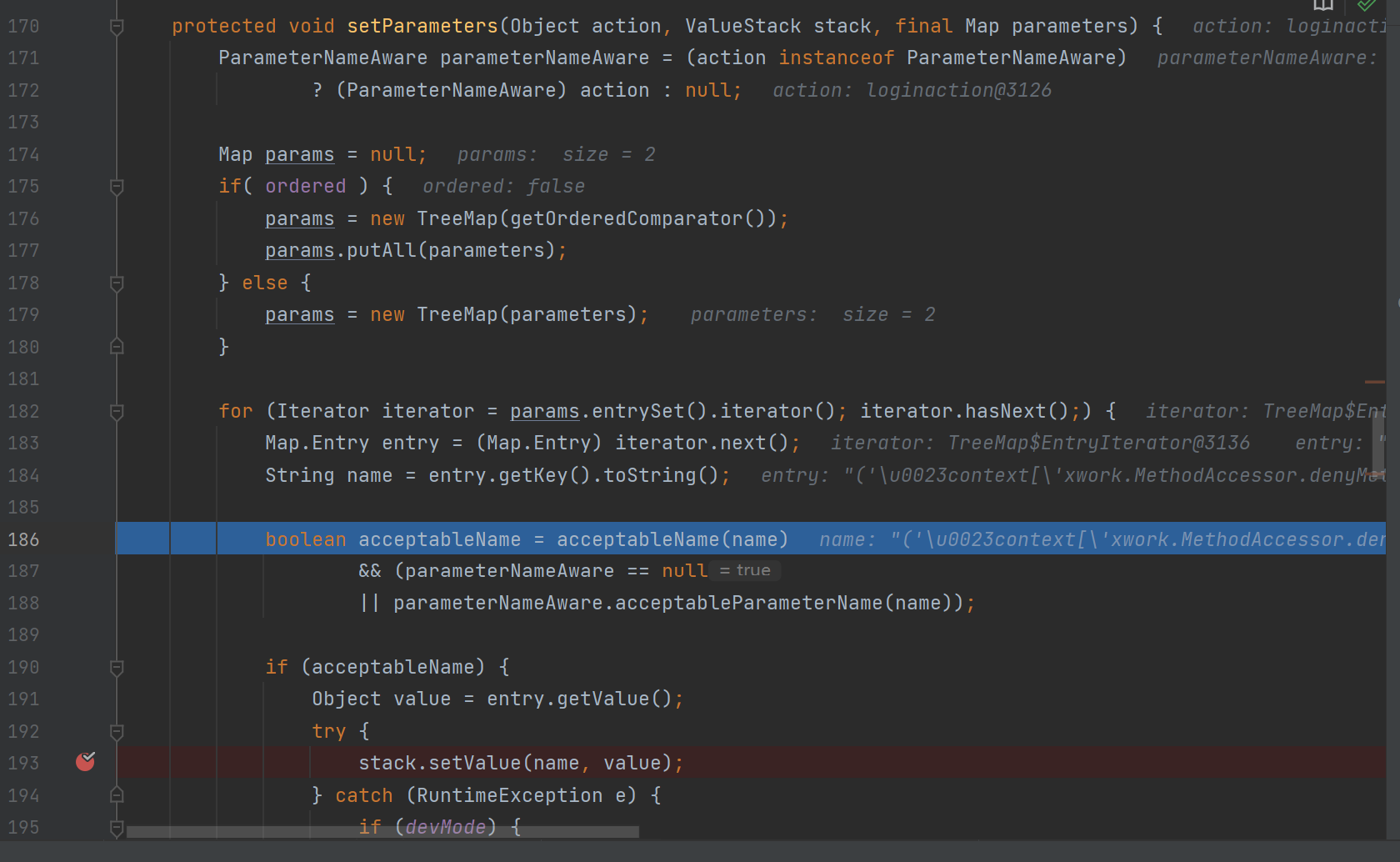Collapse the try block at line 192
The height and width of the screenshot is (862, 1400).
pos(117,732)
